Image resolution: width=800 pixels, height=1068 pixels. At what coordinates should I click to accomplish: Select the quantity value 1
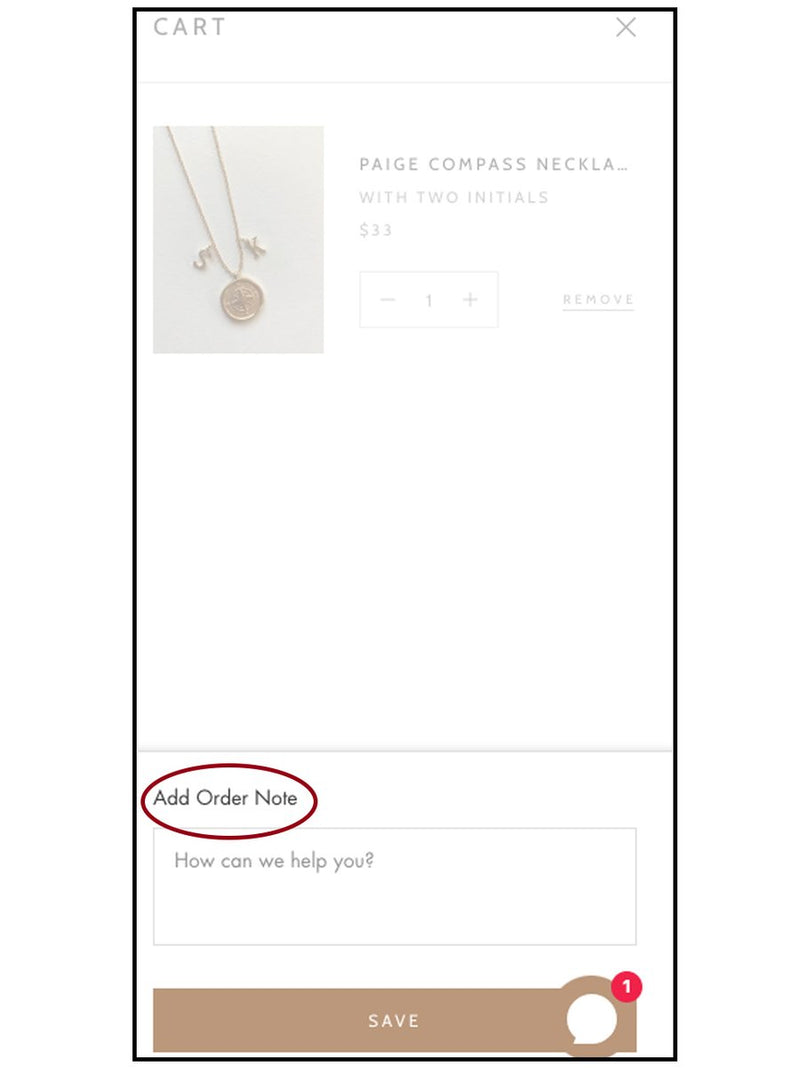click(x=429, y=300)
